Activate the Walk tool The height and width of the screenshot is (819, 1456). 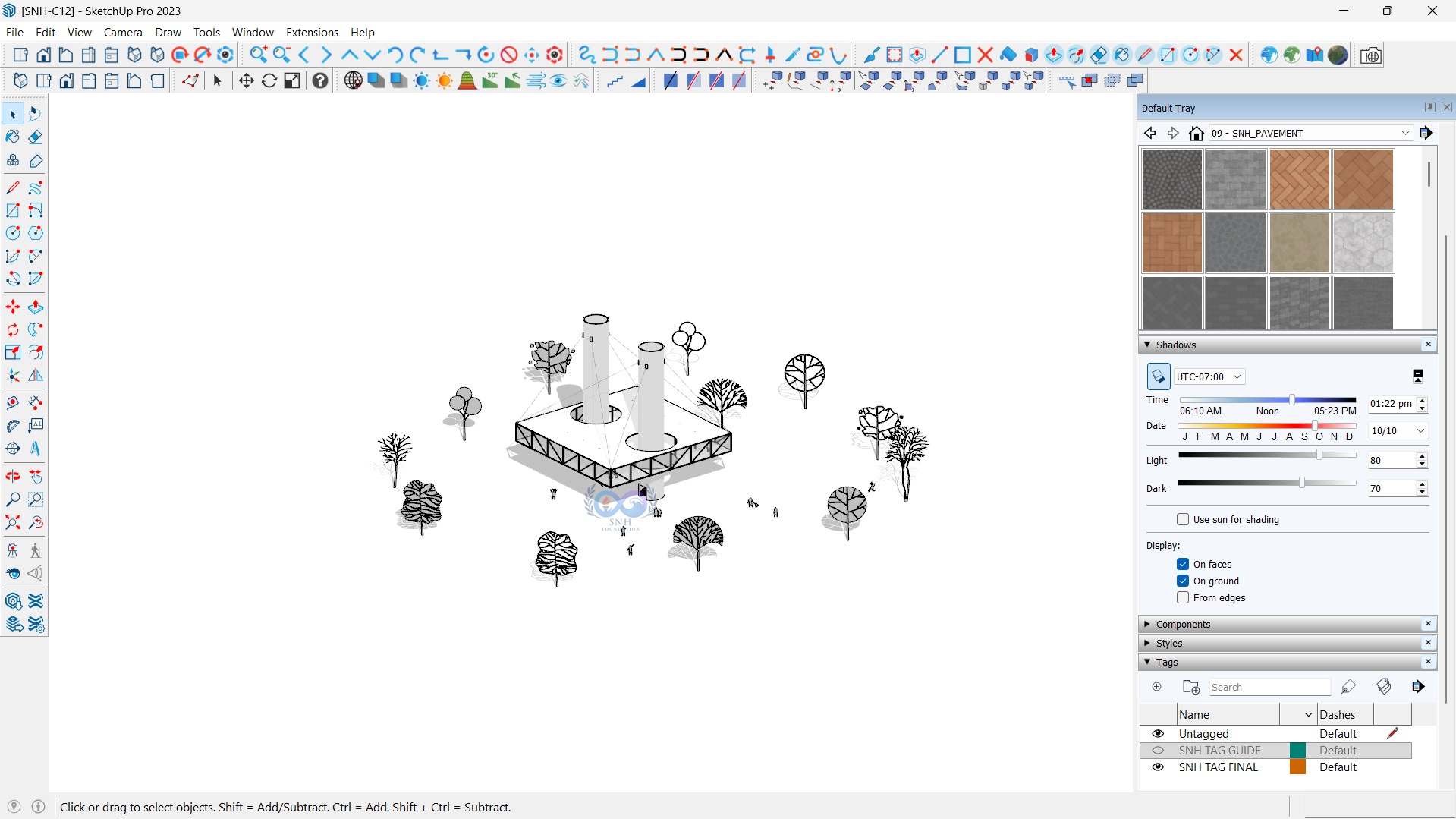(x=36, y=550)
